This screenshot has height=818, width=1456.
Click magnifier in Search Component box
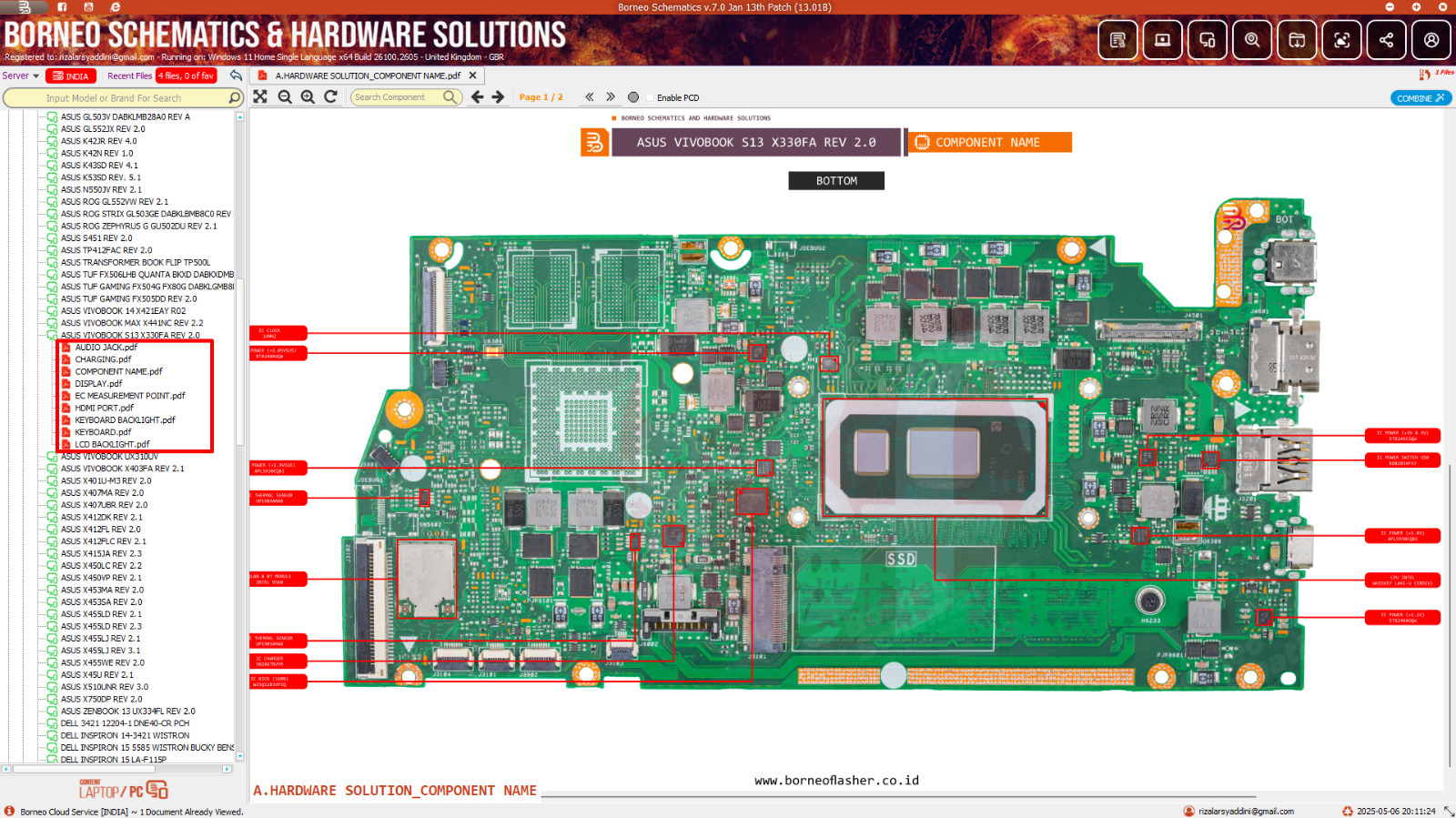450,96
